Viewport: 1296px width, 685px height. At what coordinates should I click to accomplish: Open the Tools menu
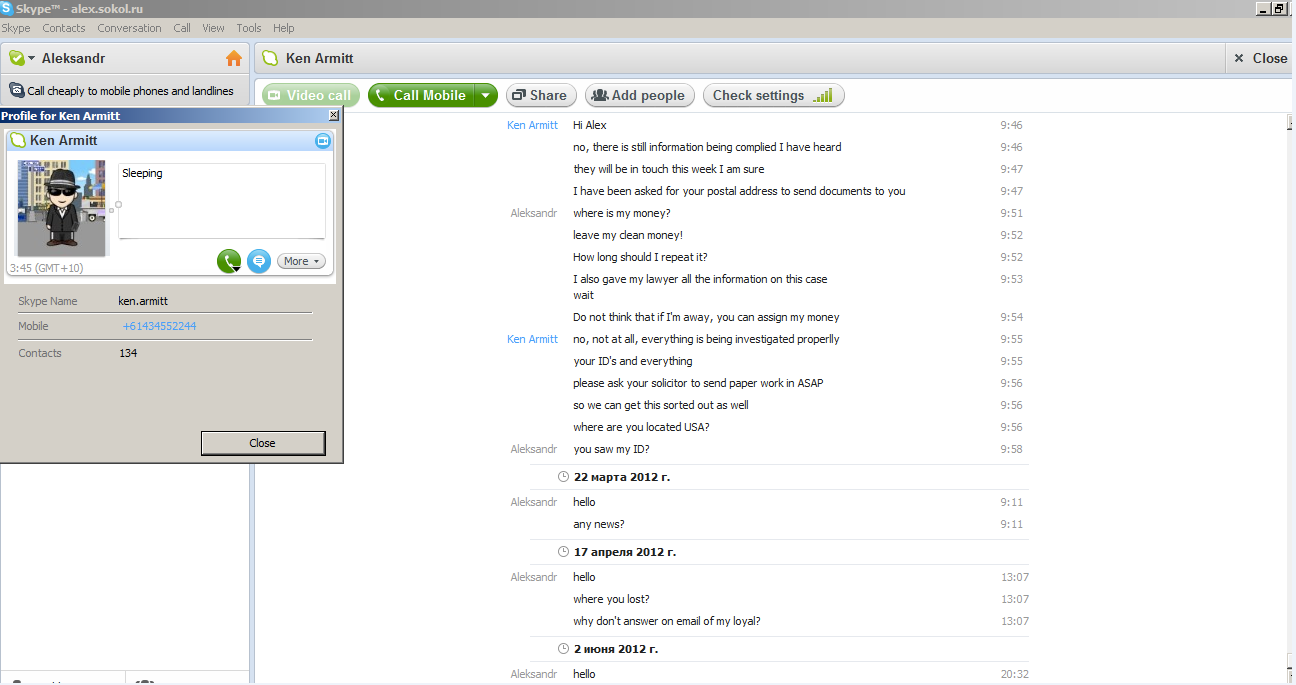249,28
